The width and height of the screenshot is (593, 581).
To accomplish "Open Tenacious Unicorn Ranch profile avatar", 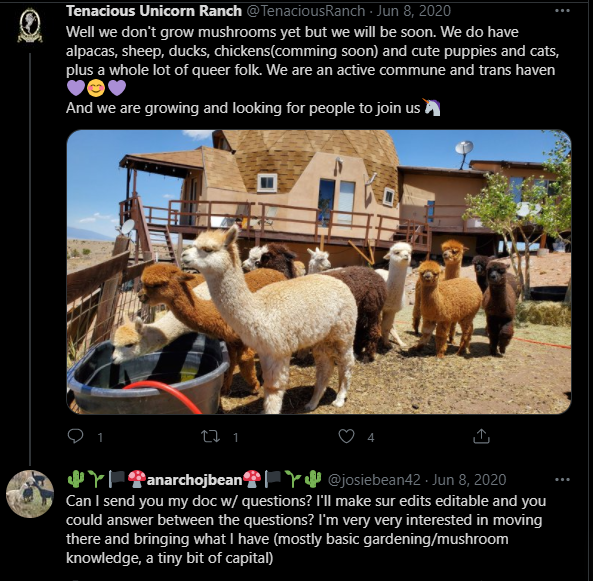I will tap(30, 26).
